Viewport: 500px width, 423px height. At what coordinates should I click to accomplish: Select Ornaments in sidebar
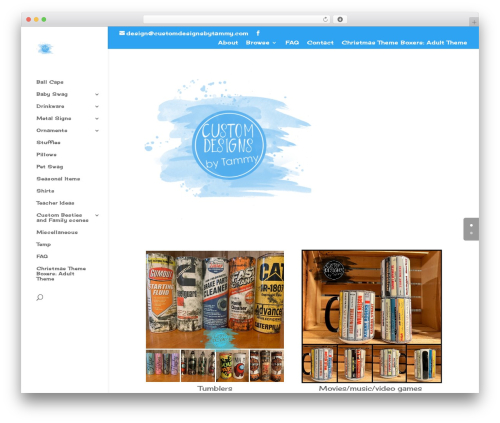pos(52,130)
